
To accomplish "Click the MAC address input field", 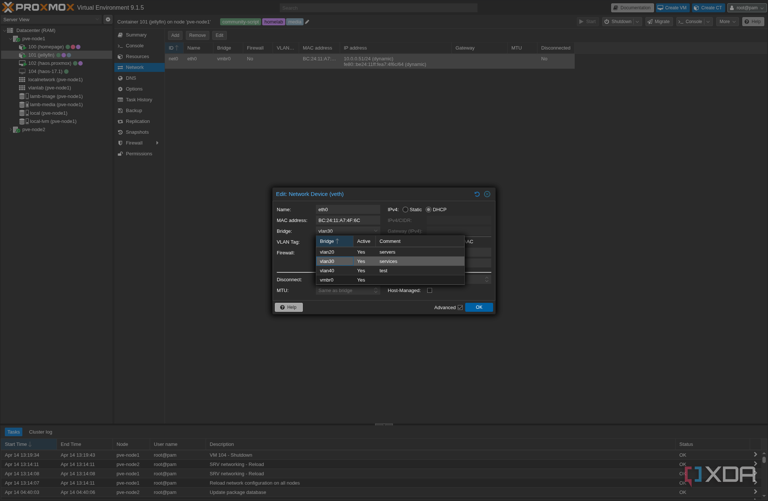I will pos(348,220).
